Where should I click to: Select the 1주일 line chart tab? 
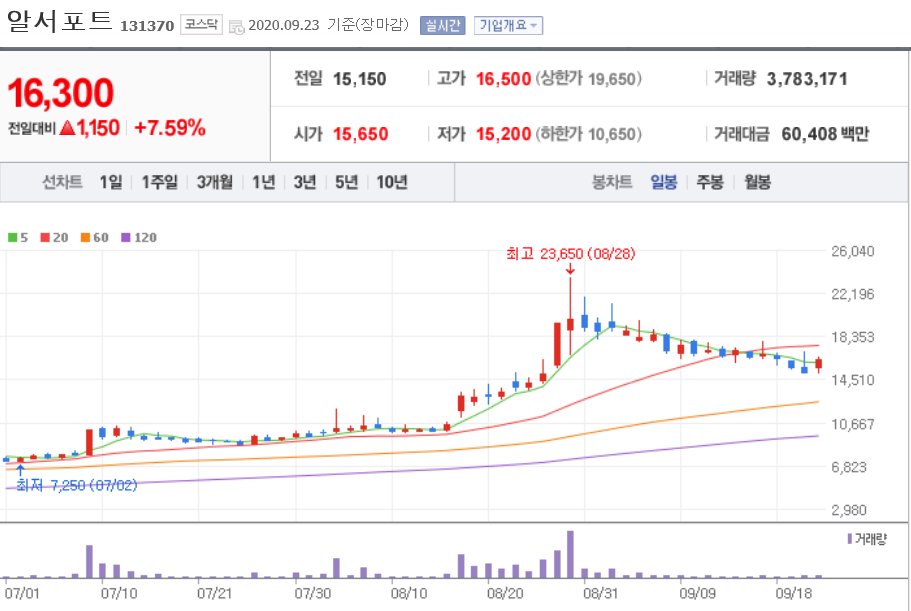point(160,182)
